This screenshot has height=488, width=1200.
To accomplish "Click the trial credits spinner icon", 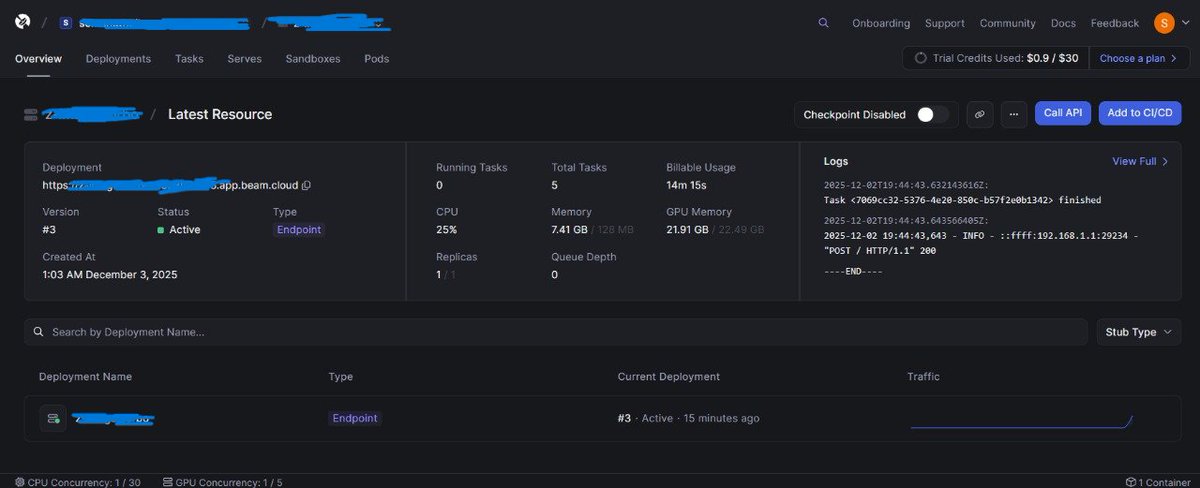I will click(920, 58).
